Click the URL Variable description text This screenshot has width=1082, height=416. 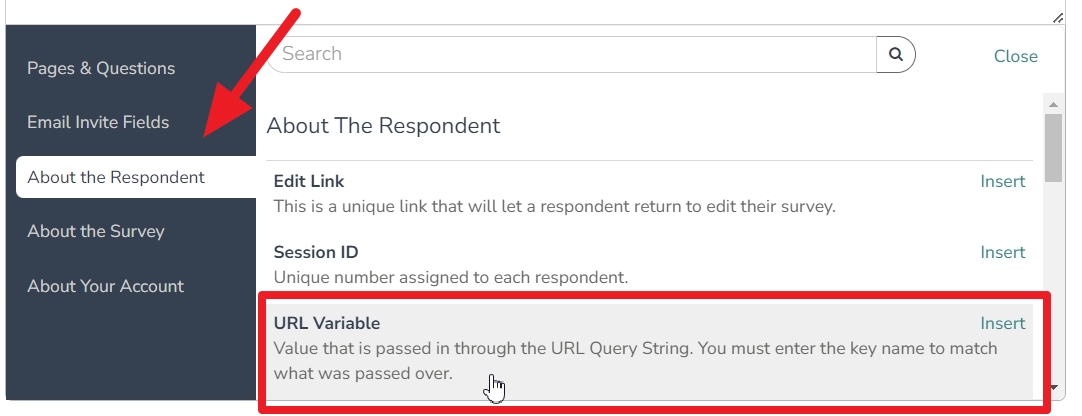tap(636, 361)
